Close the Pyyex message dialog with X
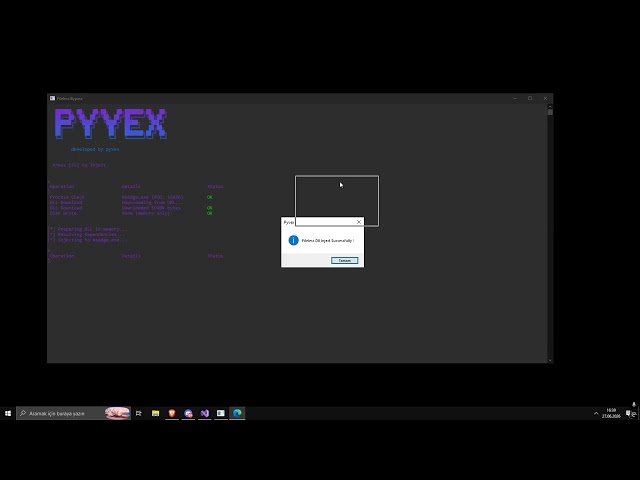 click(359, 222)
